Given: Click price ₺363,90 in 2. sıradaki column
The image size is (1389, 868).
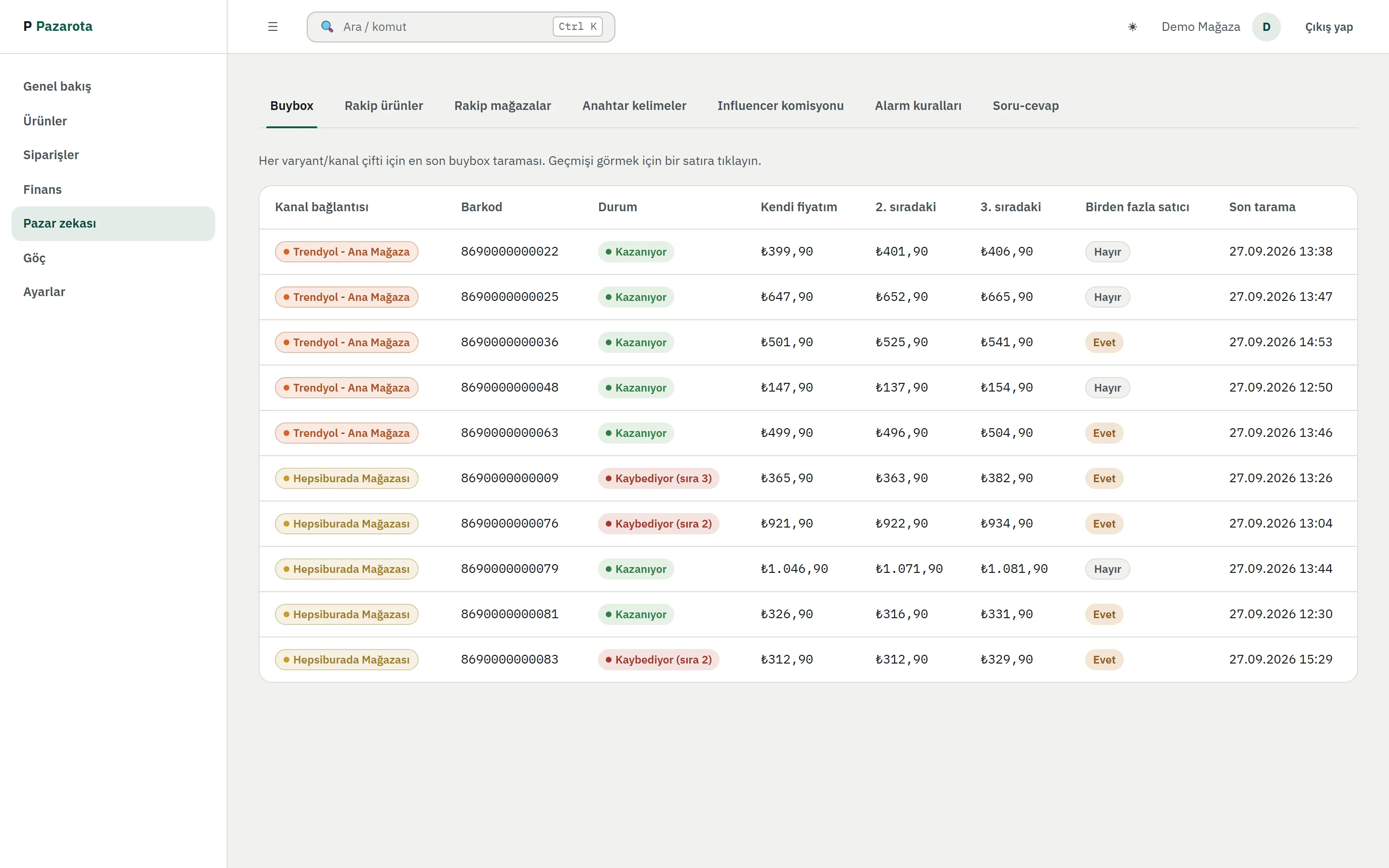Looking at the screenshot, I should point(901,478).
